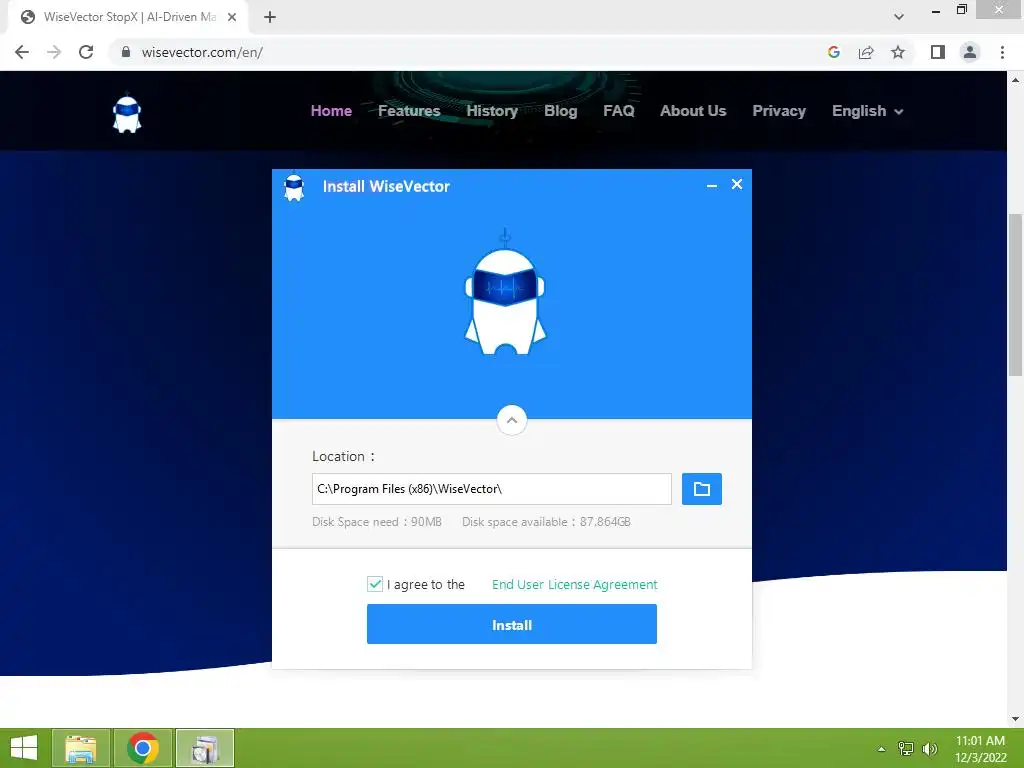The image size is (1024, 768).
Task: Click the 'Install WiseVector' title text
Action: click(x=386, y=187)
